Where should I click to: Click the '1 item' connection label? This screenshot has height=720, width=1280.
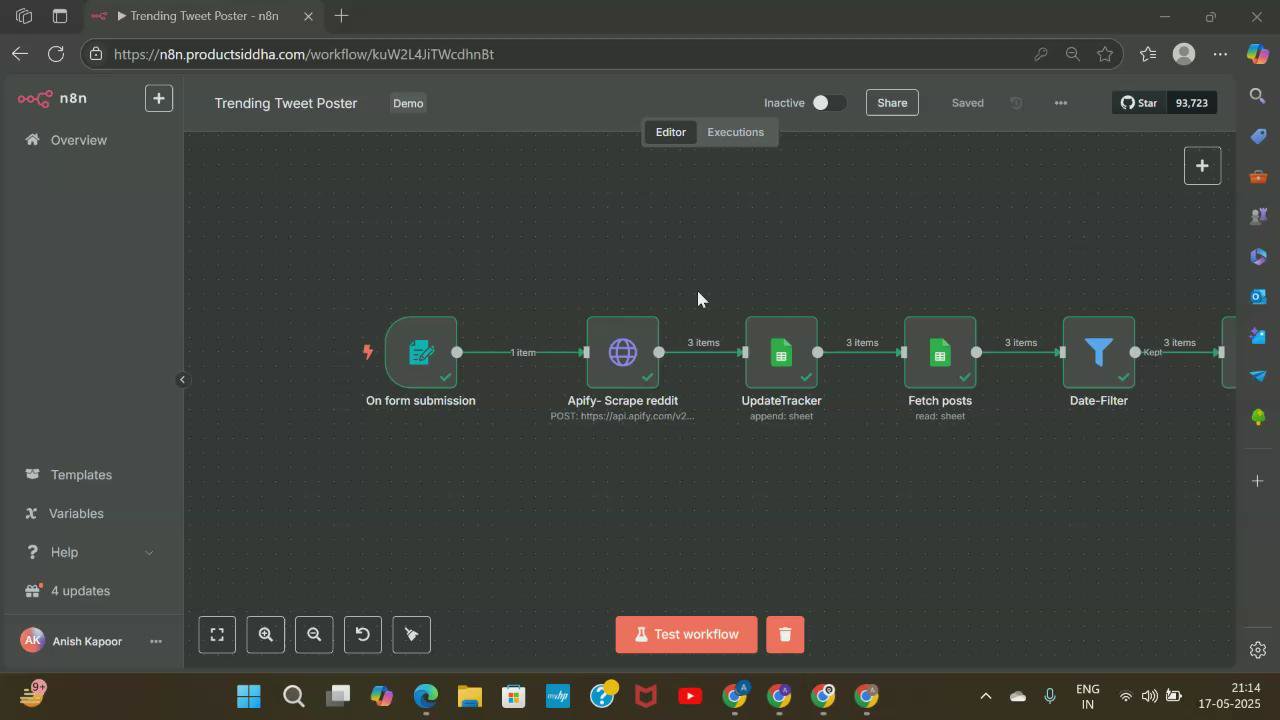click(523, 352)
